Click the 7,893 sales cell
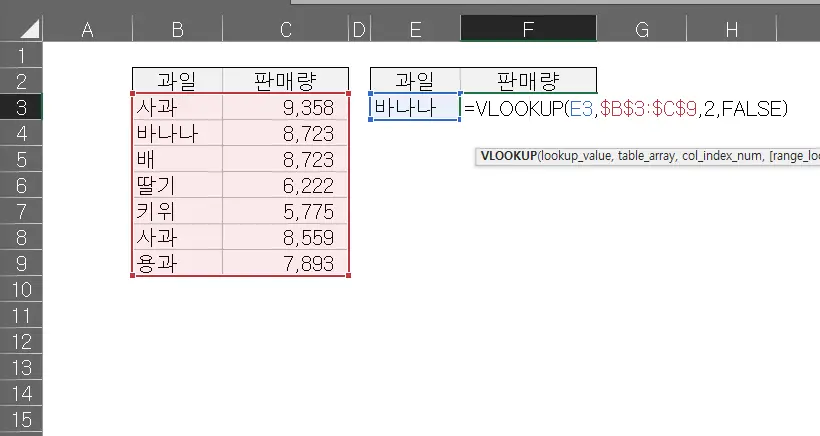The height and width of the screenshot is (436, 820). [x=286, y=263]
